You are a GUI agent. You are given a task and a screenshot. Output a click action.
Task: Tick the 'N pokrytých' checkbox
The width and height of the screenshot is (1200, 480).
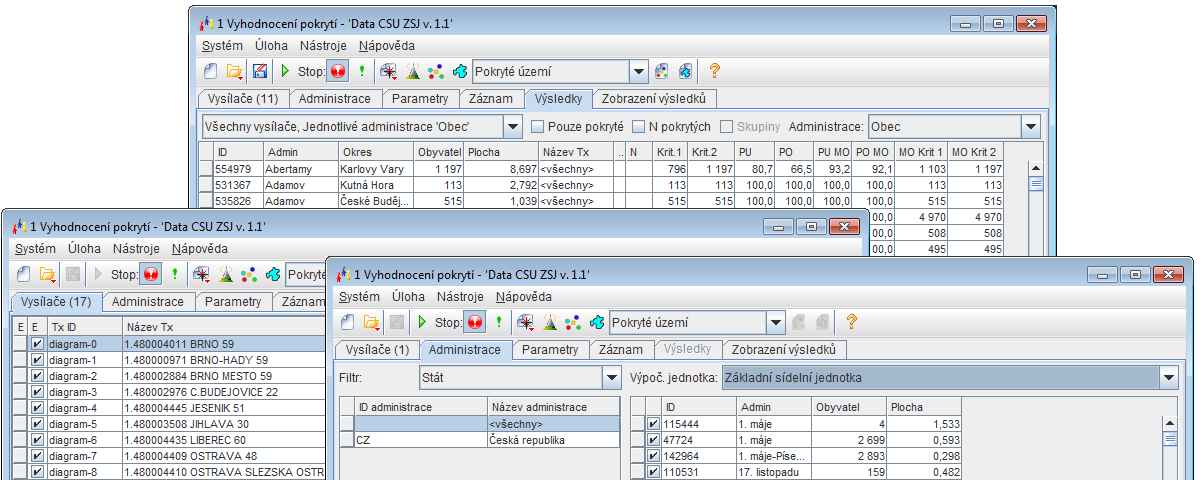[639, 127]
